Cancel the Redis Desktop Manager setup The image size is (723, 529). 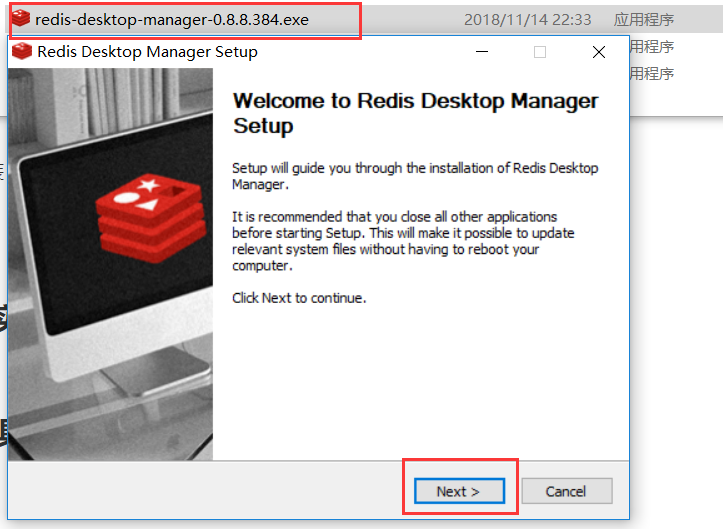(x=567, y=491)
